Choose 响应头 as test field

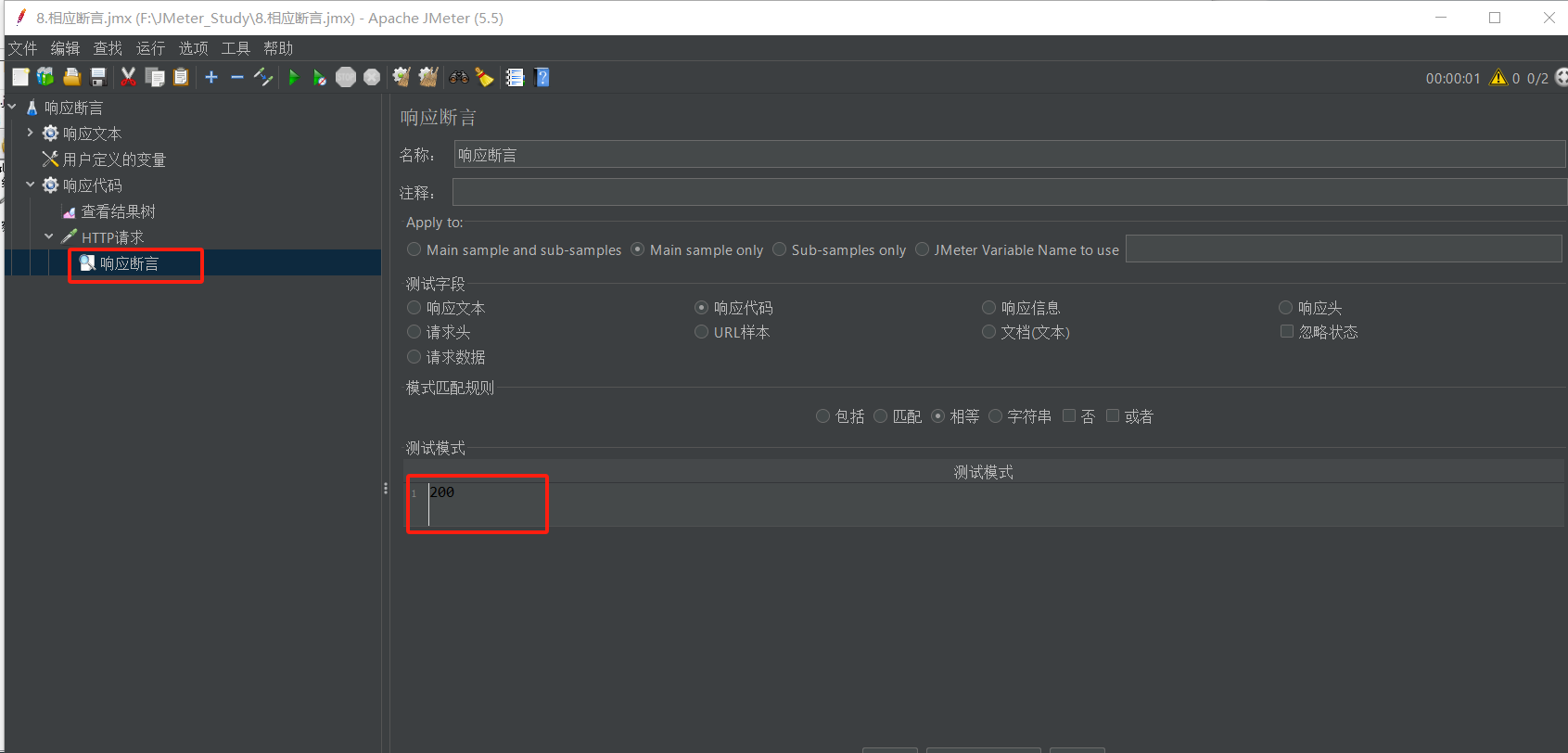pyautogui.click(x=1286, y=308)
